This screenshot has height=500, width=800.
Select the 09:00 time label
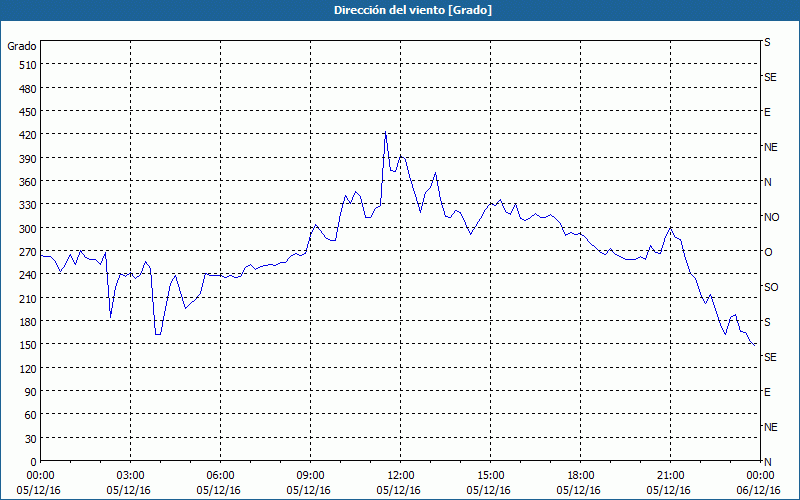pyautogui.click(x=310, y=476)
